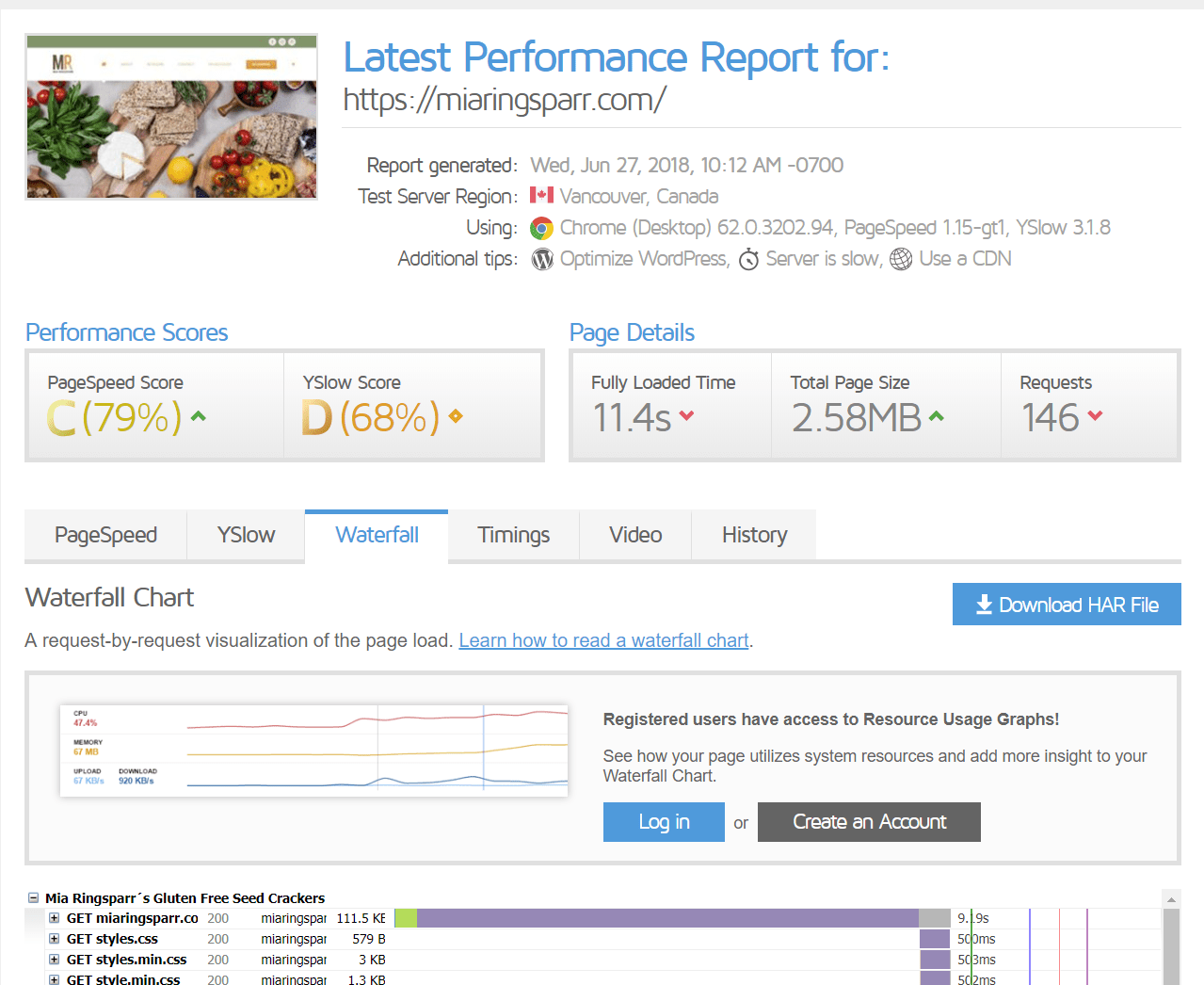Open the learn how to read a waterfall chart link
1204x985 pixels.
(x=603, y=640)
